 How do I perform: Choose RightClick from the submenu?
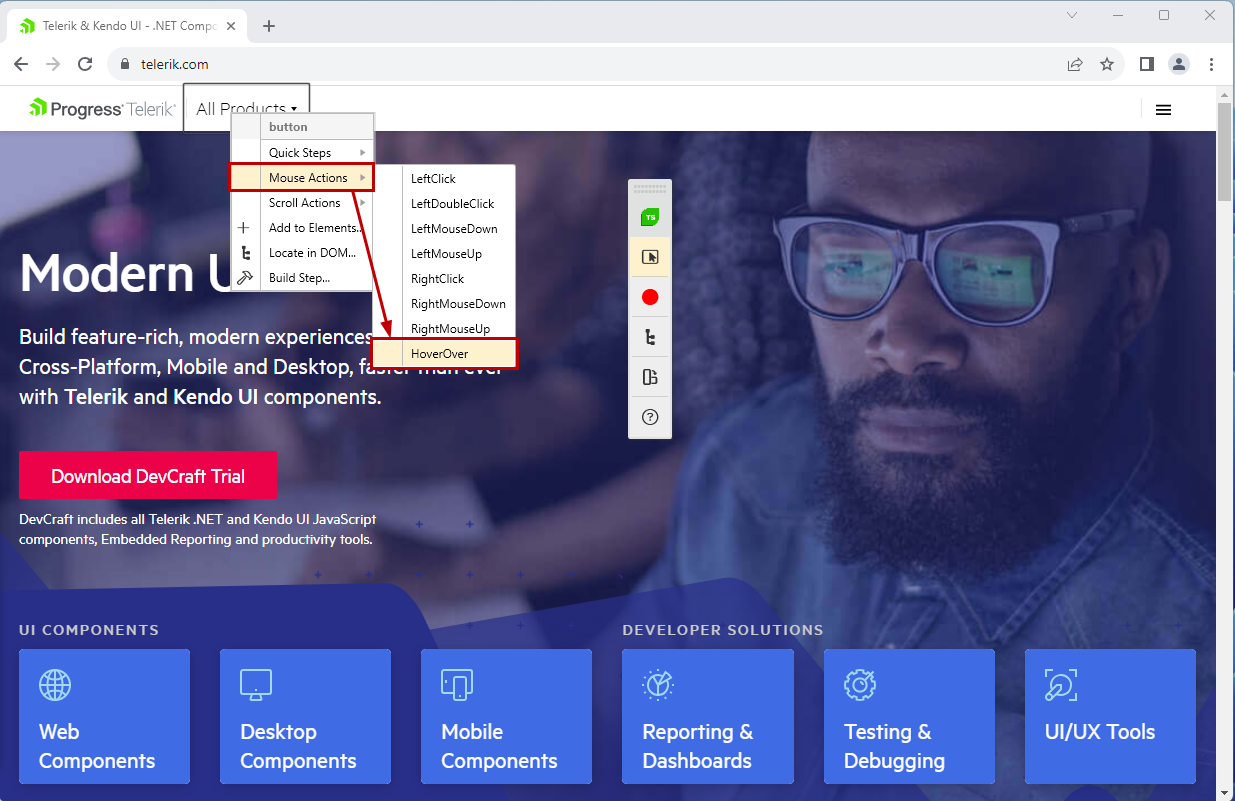444,279
